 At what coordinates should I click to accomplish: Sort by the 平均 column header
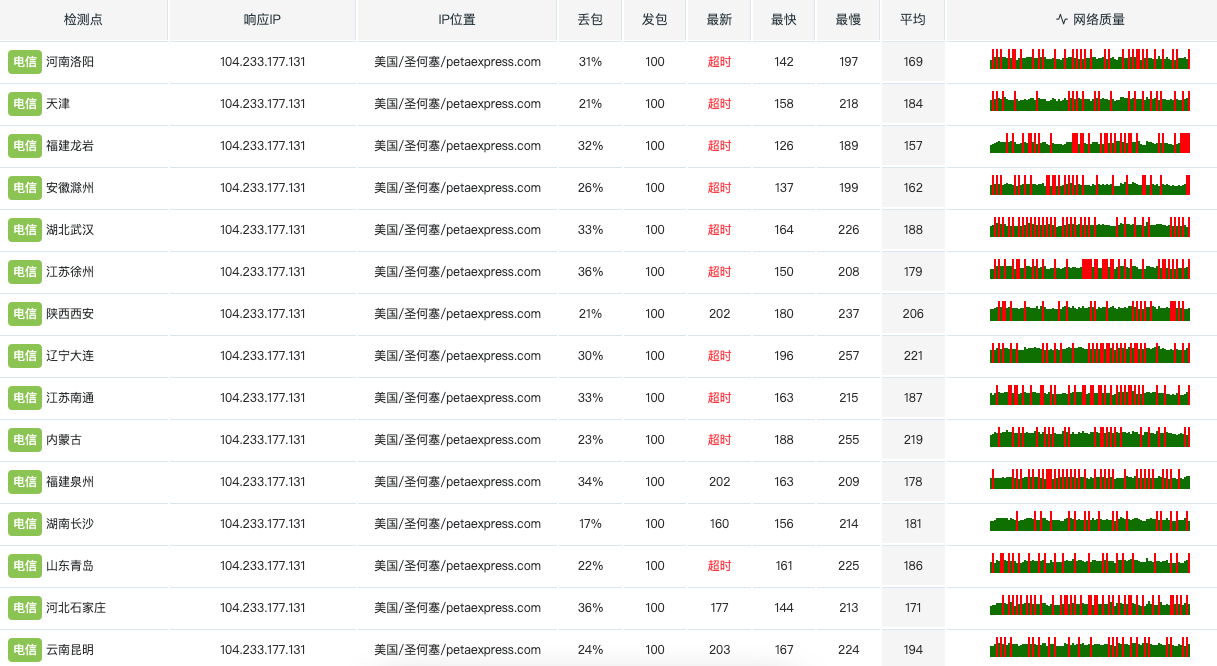(x=912, y=20)
